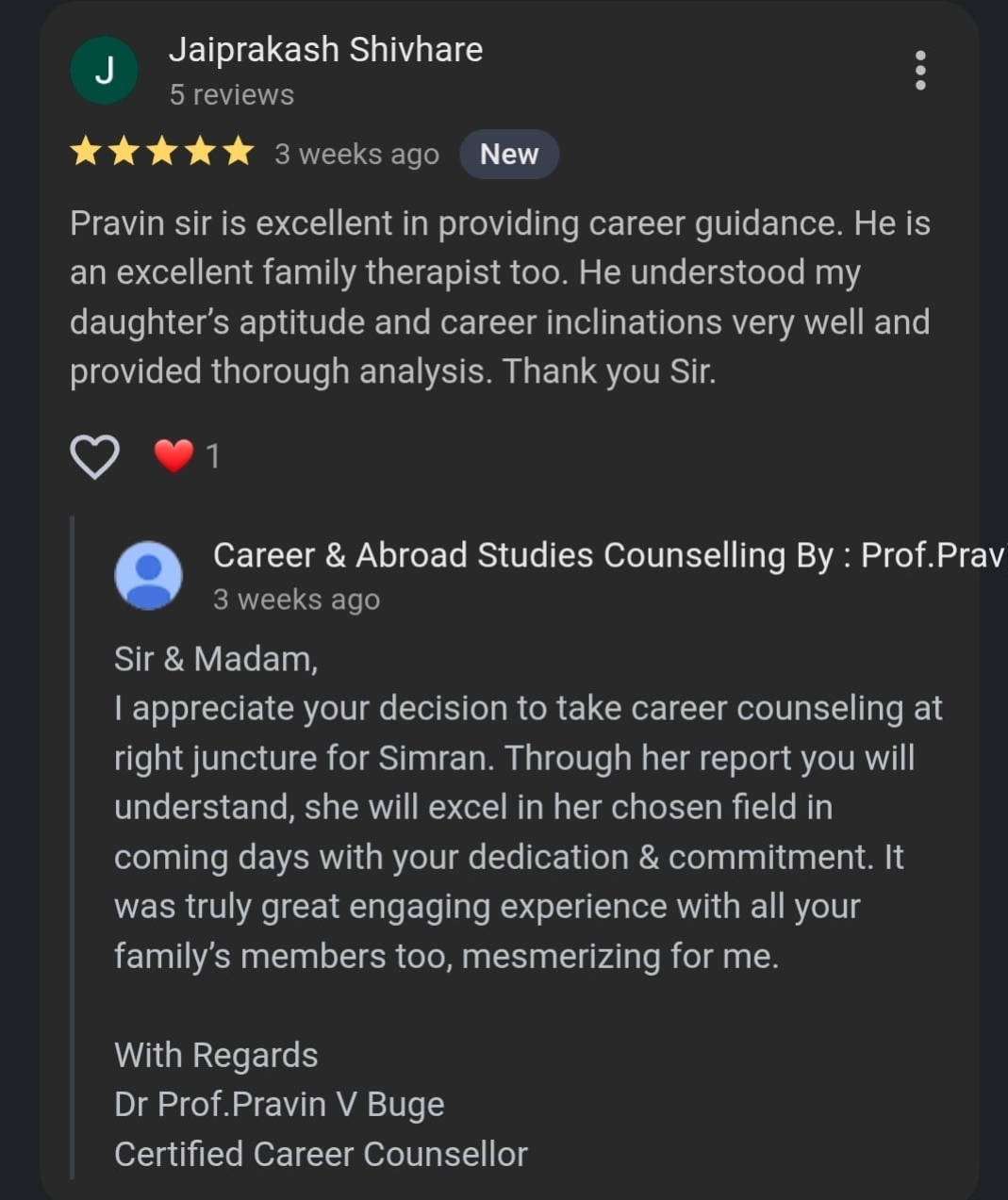1008x1200 pixels.
Task: Click the review's "3 weeks ago" timestamp
Action: [356, 155]
